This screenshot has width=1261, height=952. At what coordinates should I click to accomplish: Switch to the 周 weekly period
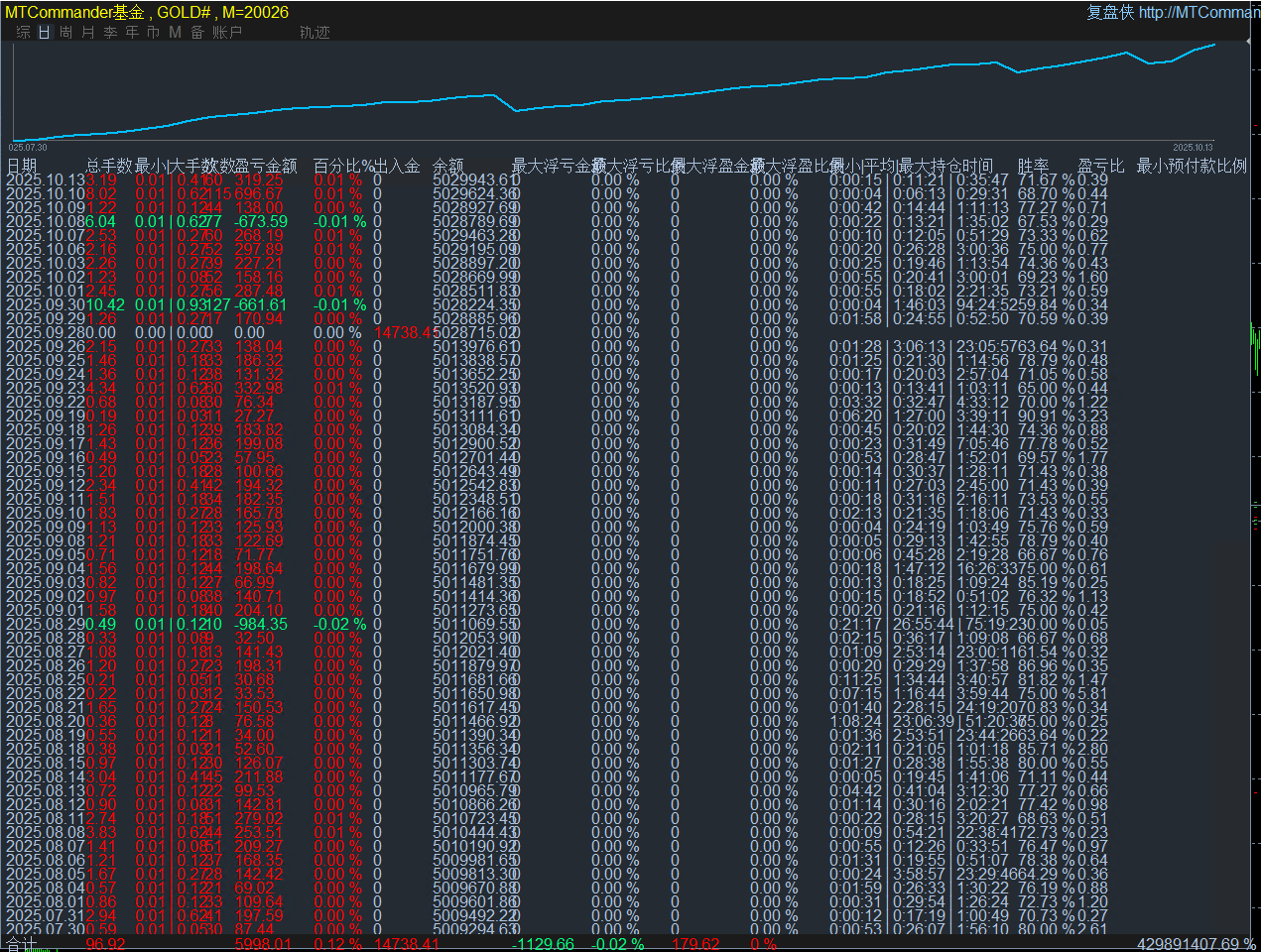(66, 33)
